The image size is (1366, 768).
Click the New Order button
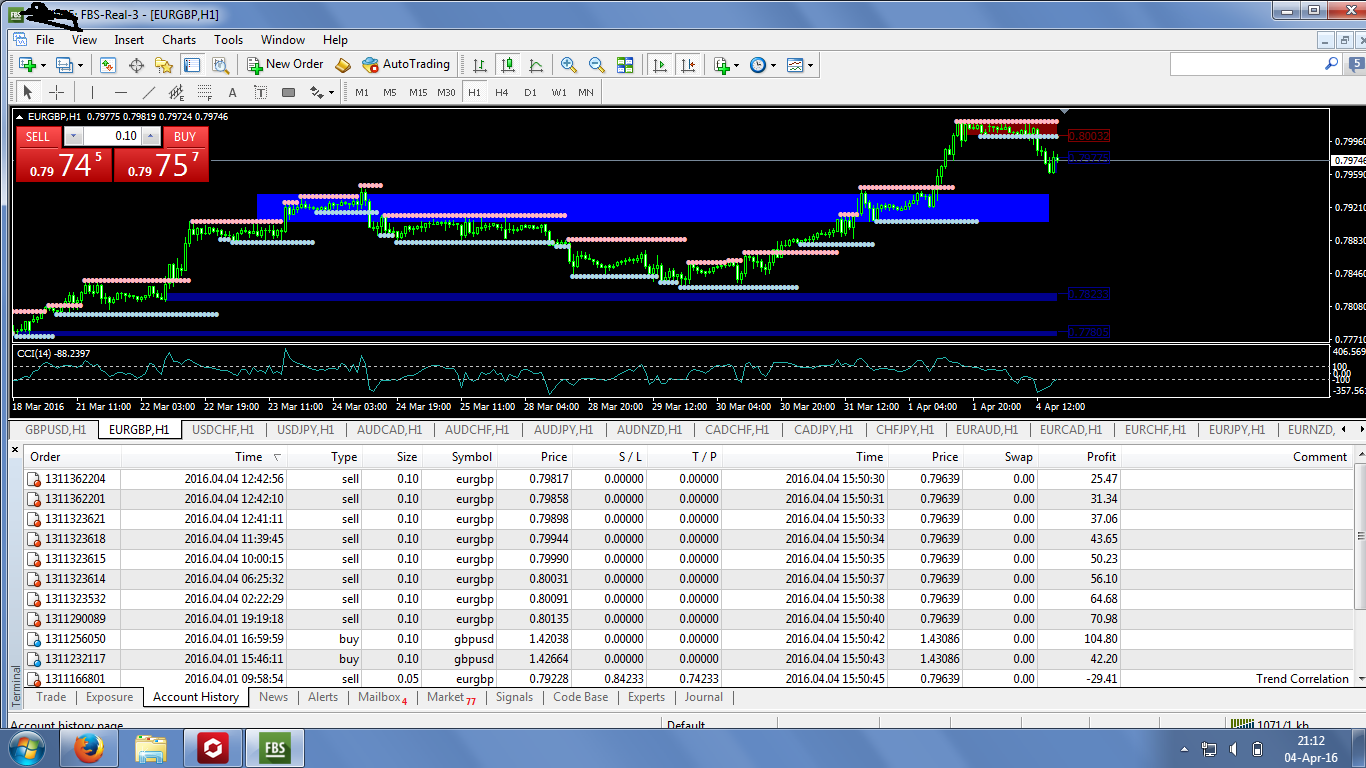286,64
